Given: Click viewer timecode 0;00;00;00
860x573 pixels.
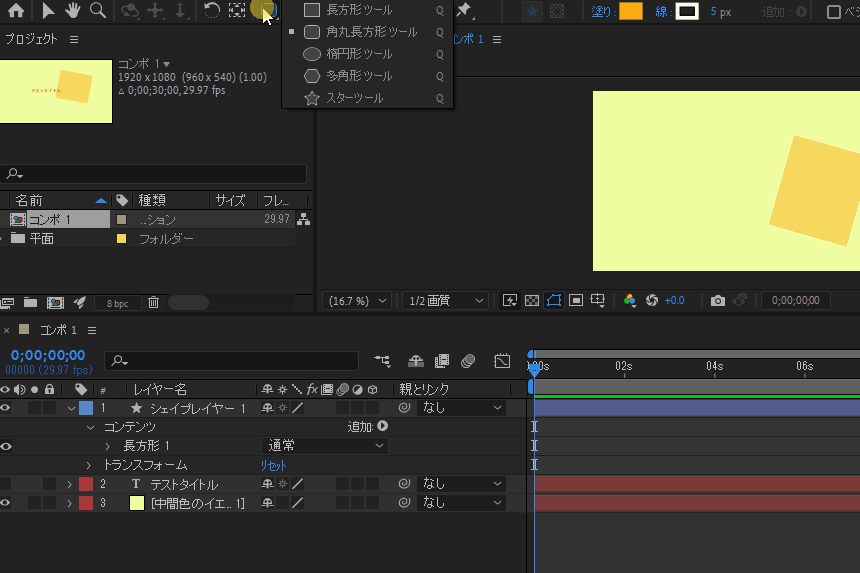Looking at the screenshot, I should (795, 300).
